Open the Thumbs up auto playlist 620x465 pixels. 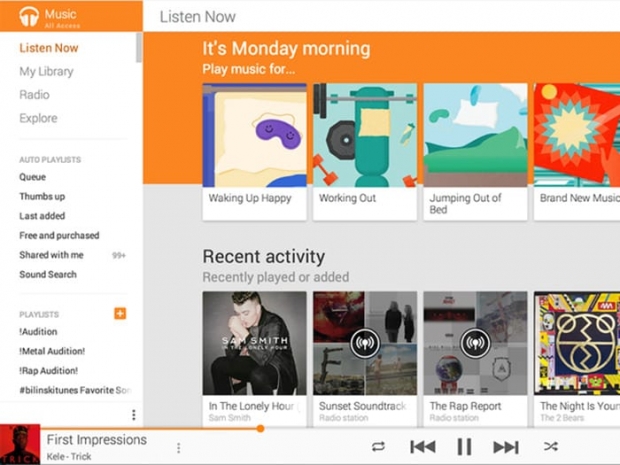coord(42,197)
